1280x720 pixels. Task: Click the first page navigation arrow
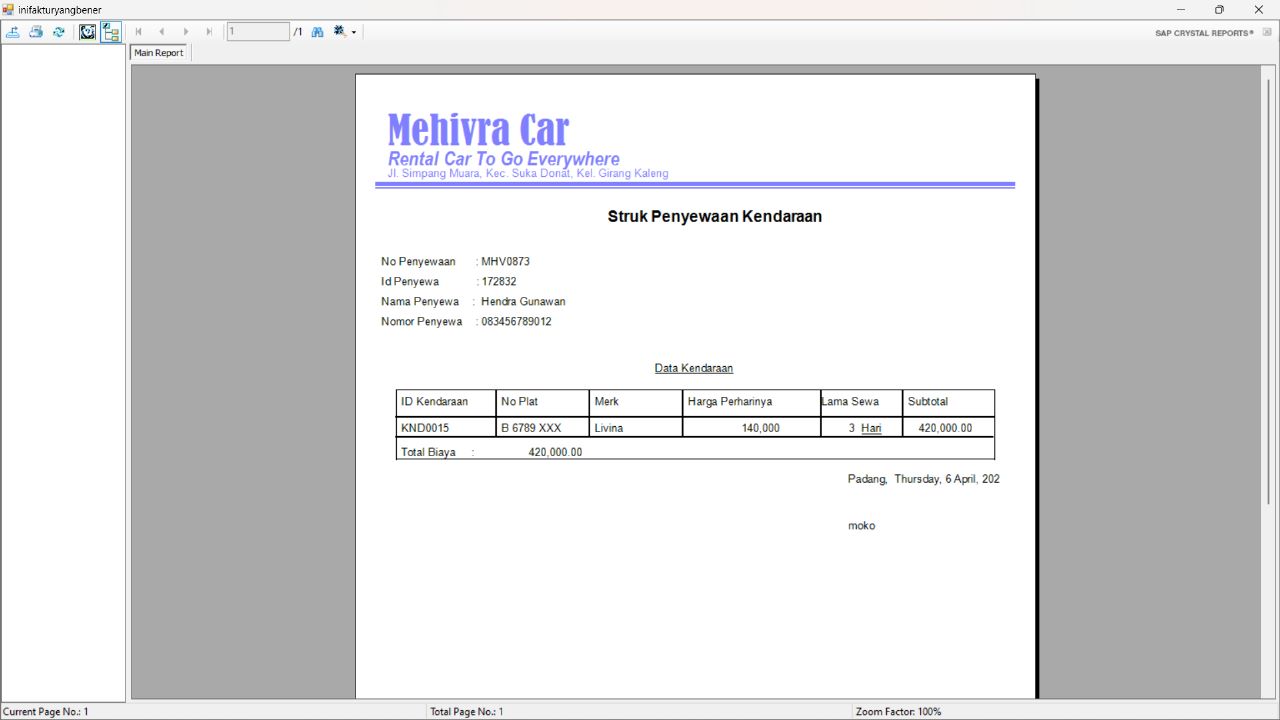coord(138,31)
